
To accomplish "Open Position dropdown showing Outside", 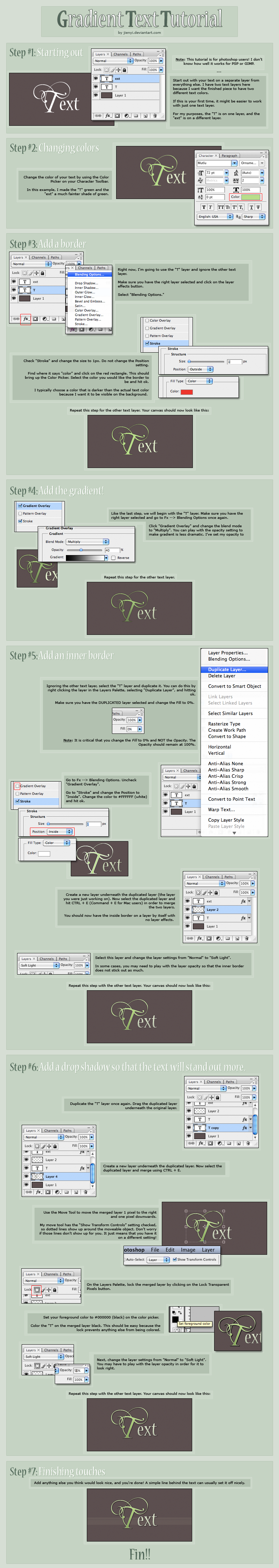I will point(201,369).
